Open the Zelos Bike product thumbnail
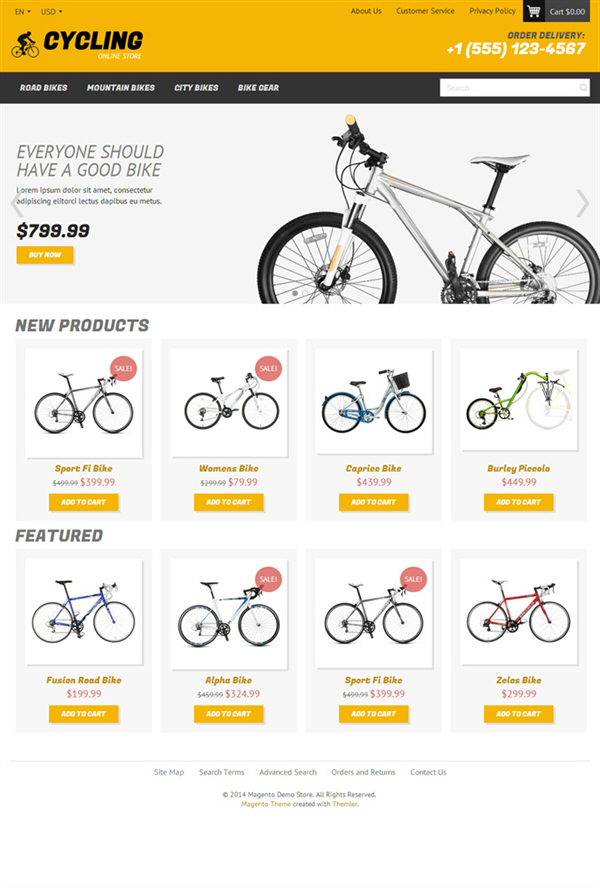 [x=518, y=612]
